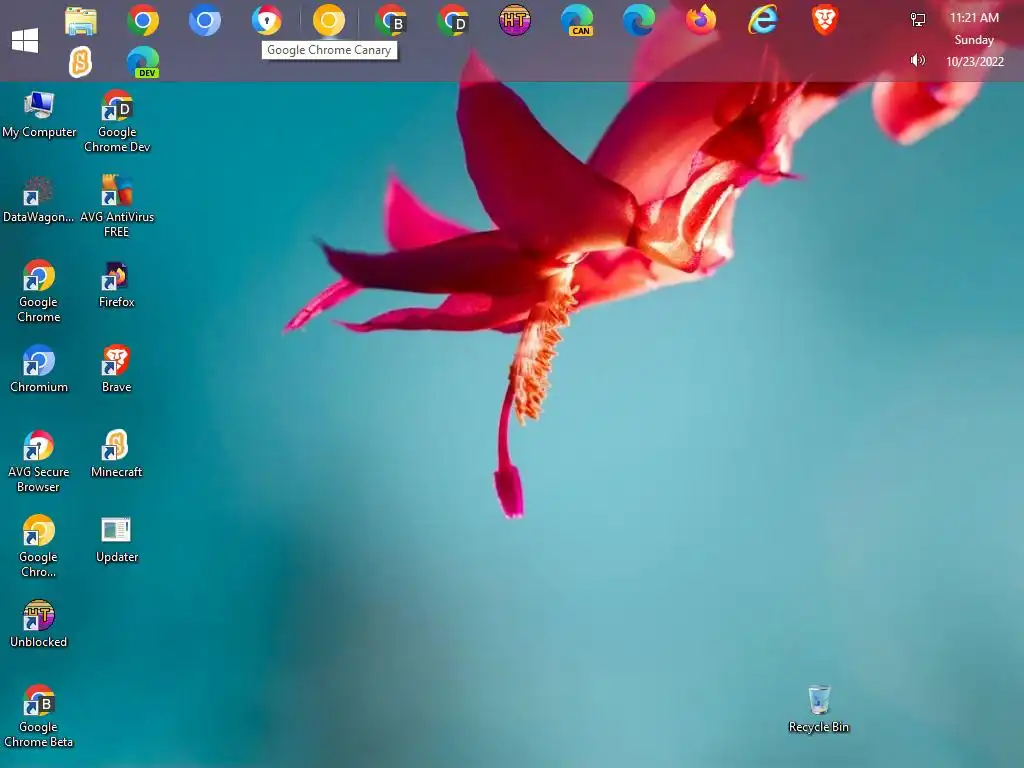Open the Windows Start menu
Image resolution: width=1024 pixels, height=768 pixels.
pyautogui.click(x=25, y=40)
